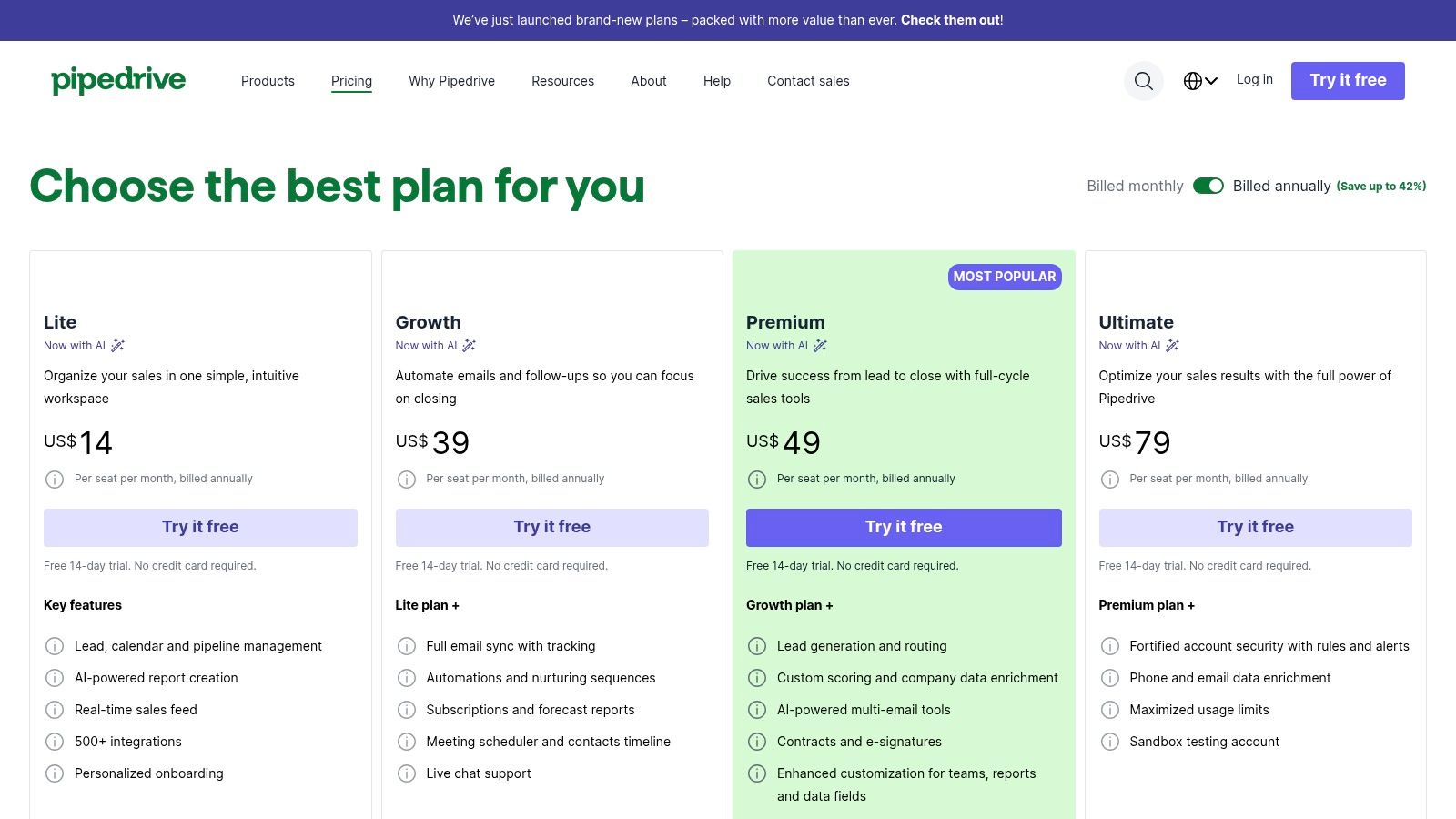Click Now with AI under Lite

tap(84, 346)
